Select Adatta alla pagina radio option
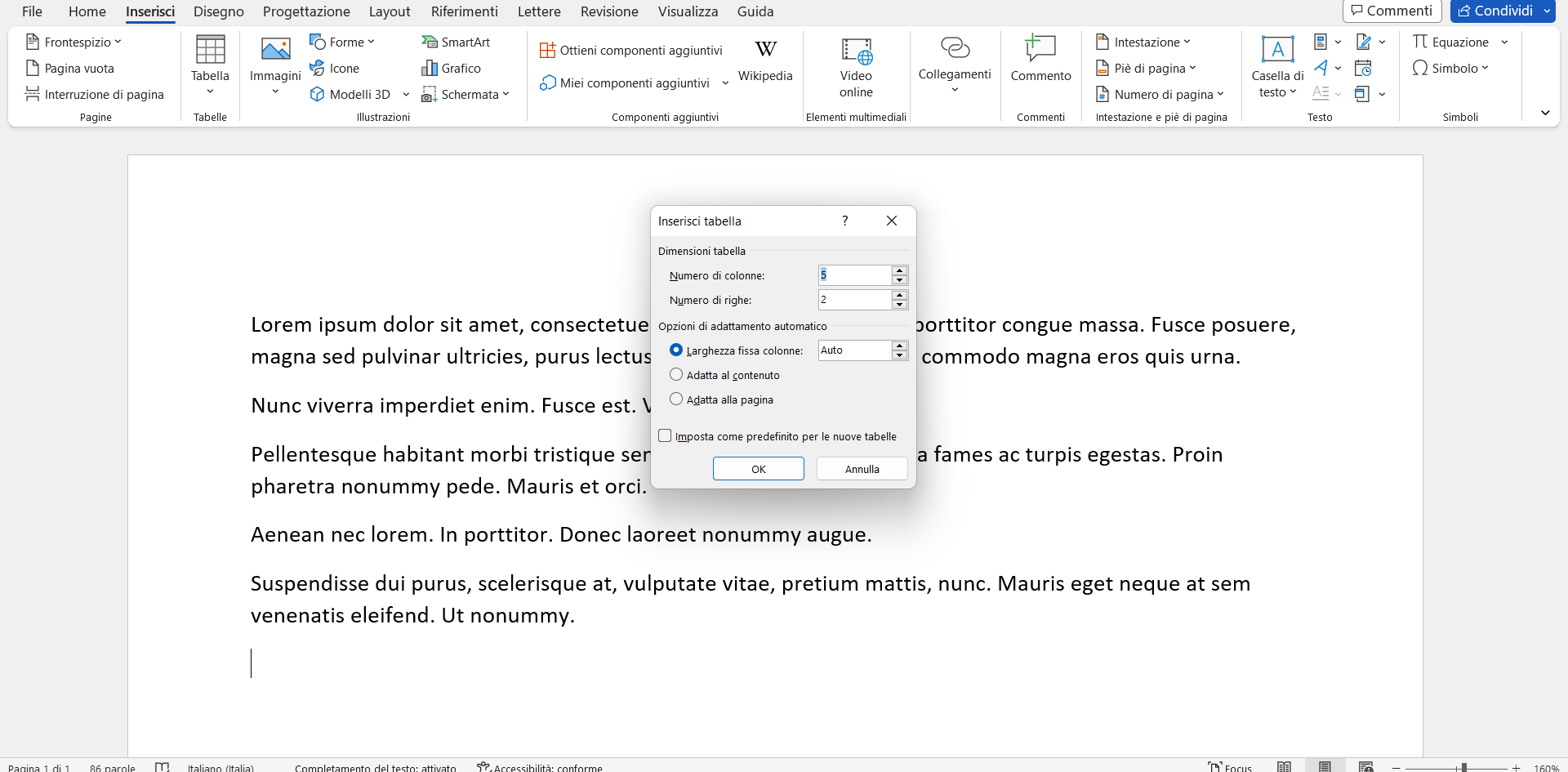Screen dimensions: 1568x772 (x=676, y=399)
